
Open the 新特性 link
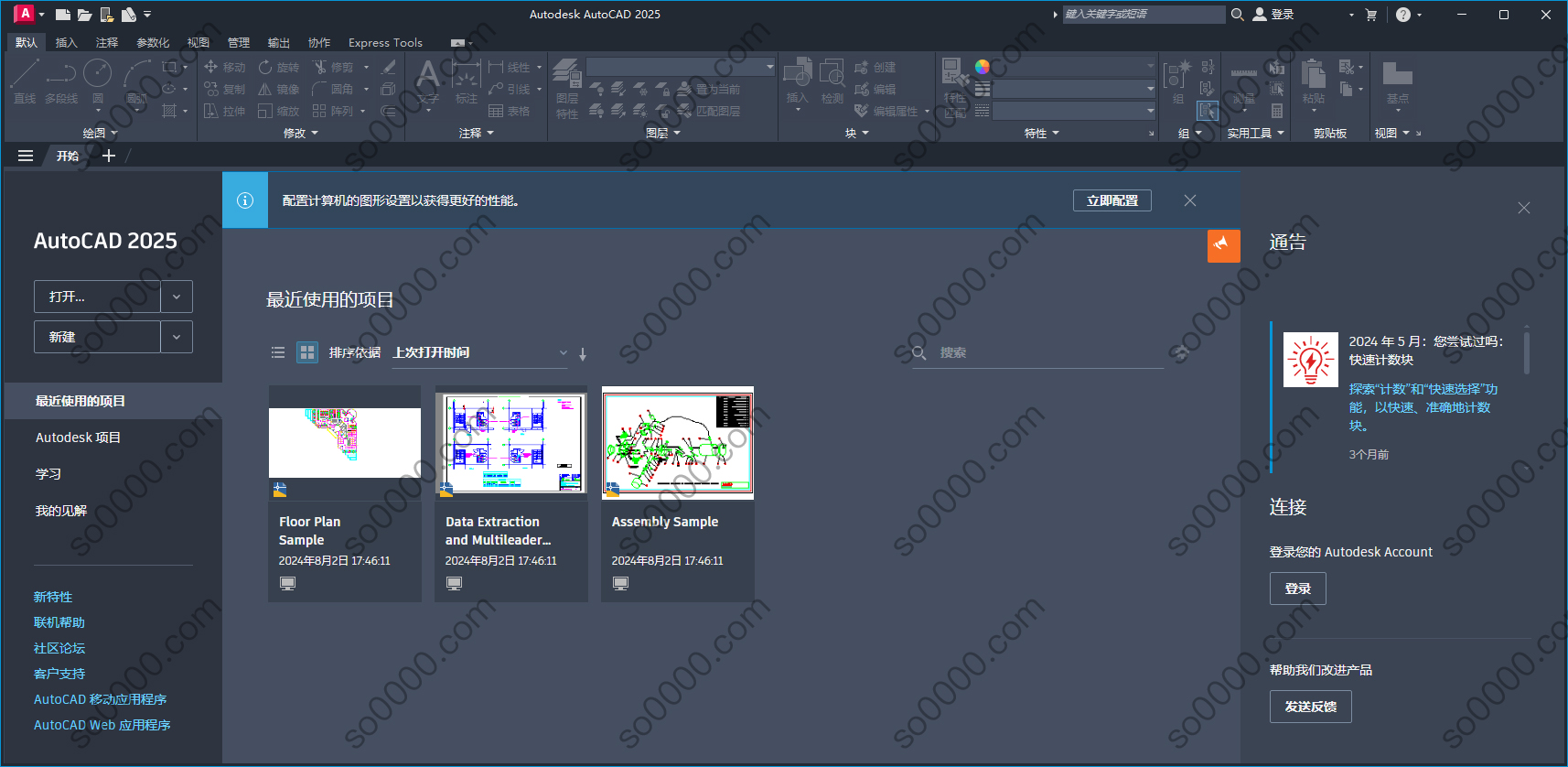tap(53, 597)
